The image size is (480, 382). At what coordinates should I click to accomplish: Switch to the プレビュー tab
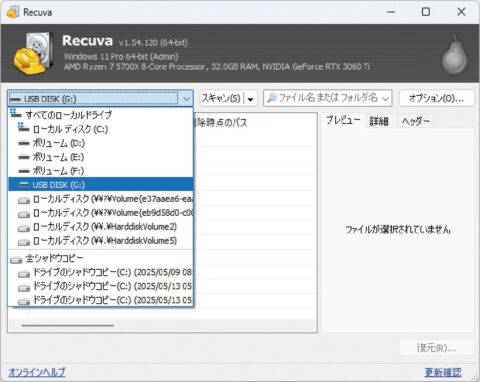tap(343, 120)
